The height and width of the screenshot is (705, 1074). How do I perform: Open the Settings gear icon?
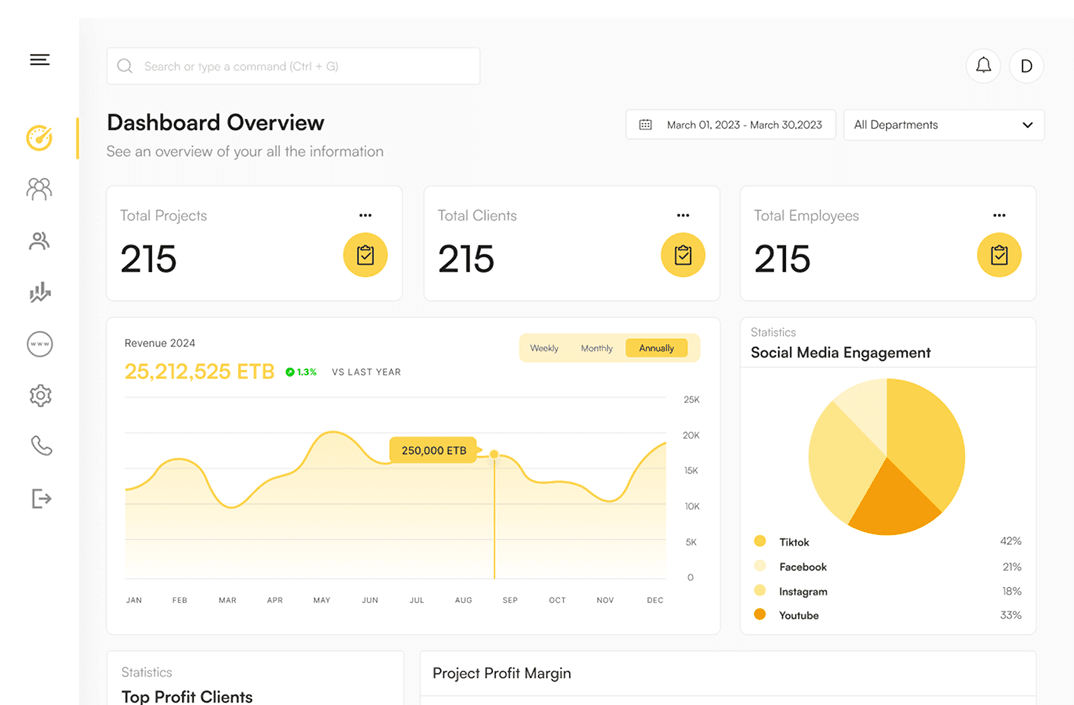pyautogui.click(x=39, y=395)
